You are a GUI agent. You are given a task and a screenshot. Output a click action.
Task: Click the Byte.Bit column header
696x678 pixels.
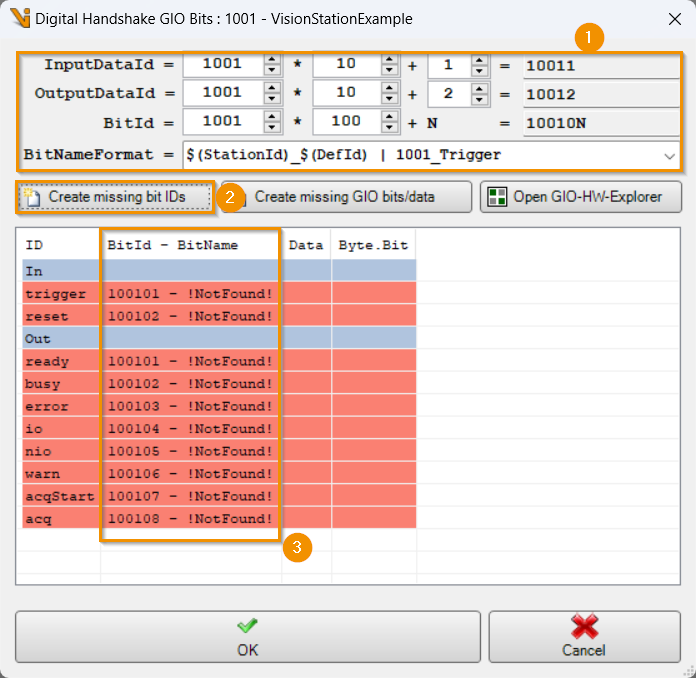pyautogui.click(x=373, y=245)
